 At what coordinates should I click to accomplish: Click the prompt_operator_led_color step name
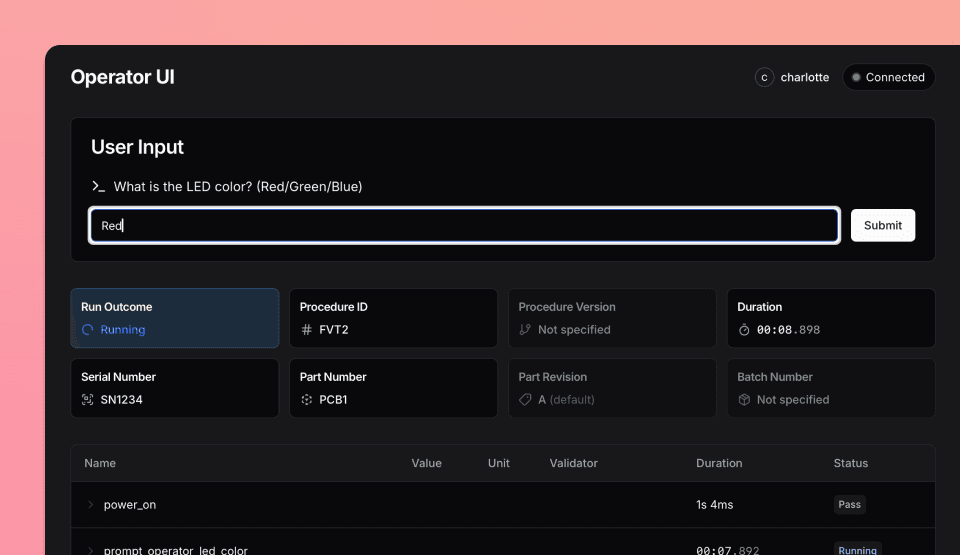[176, 550]
